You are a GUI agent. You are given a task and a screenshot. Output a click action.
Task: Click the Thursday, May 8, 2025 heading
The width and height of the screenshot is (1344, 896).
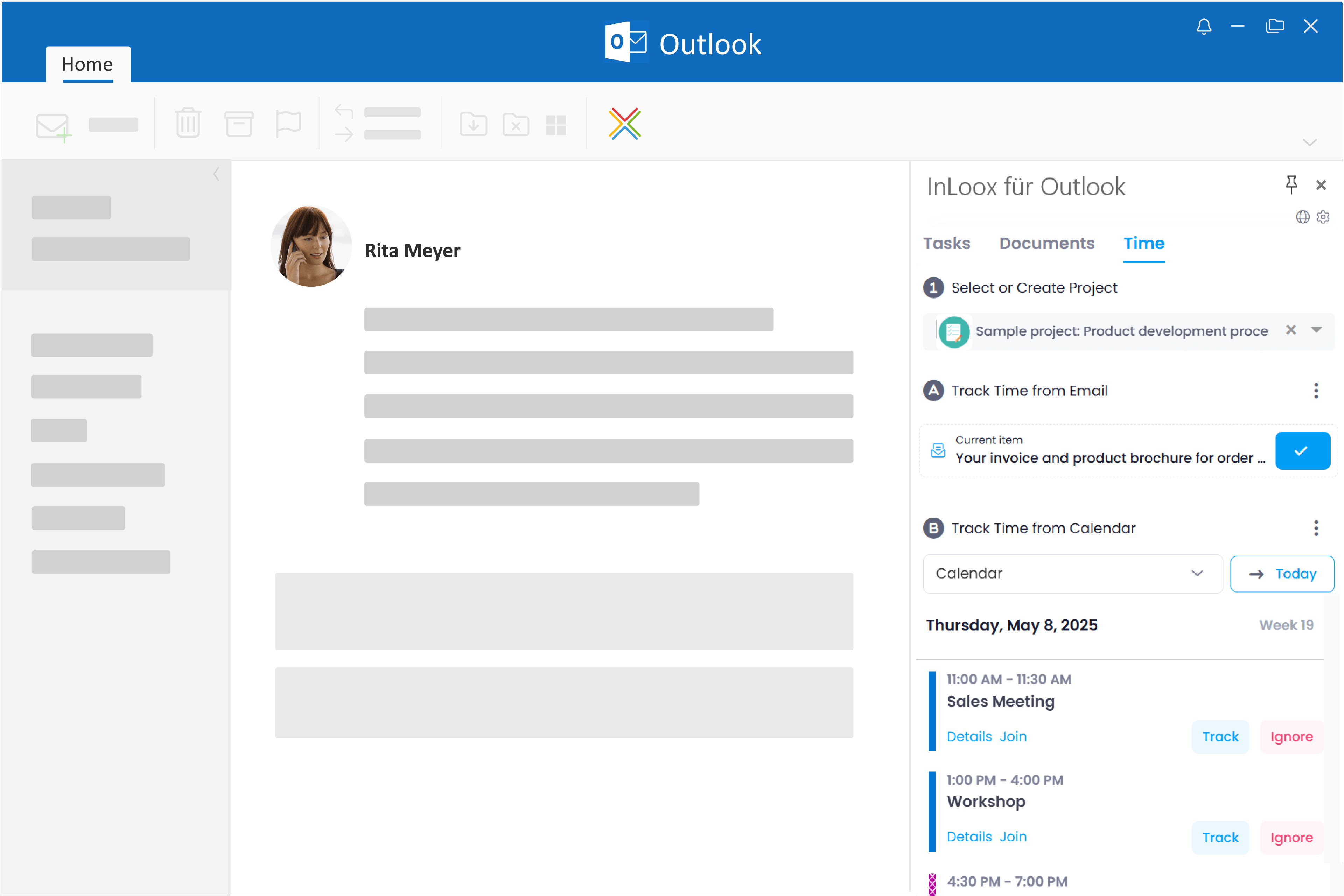pos(1011,625)
